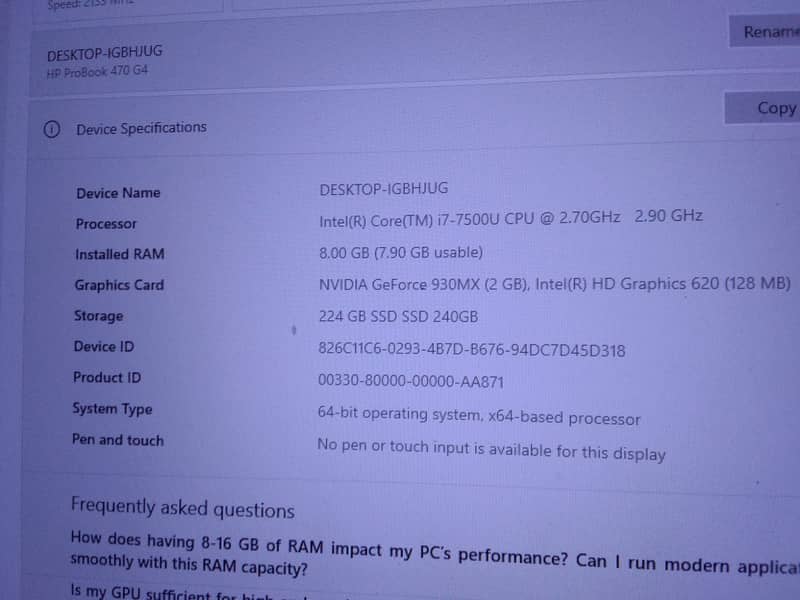Click the 'Processor' label
The height and width of the screenshot is (600, 800).
pyautogui.click(x=106, y=224)
